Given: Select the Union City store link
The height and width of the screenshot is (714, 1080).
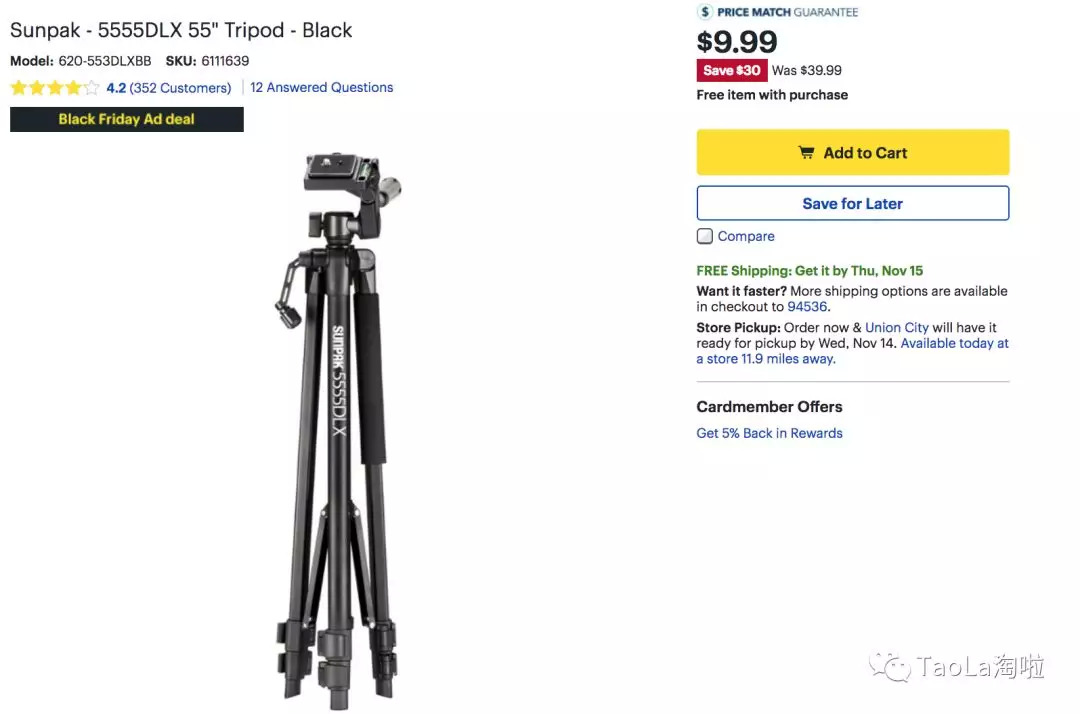Looking at the screenshot, I should tap(896, 327).
